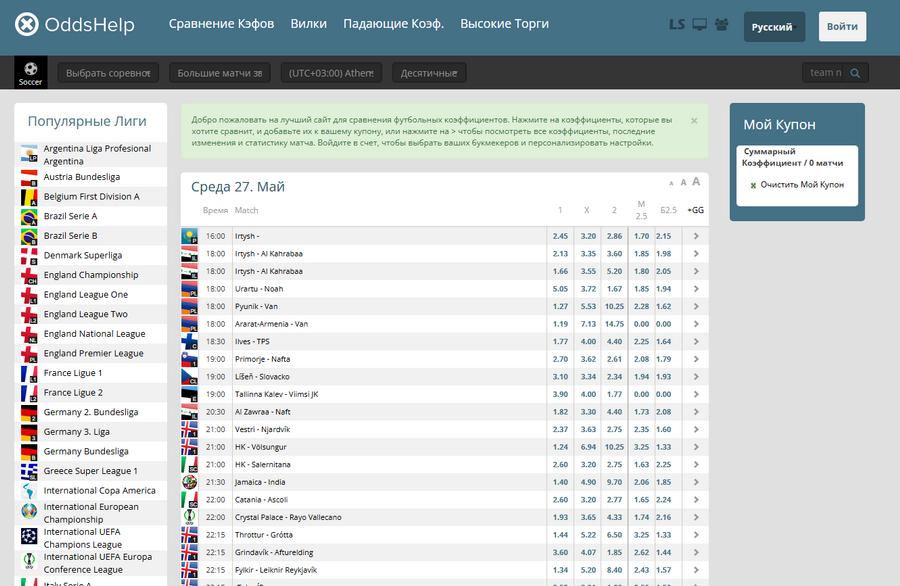This screenshot has width=900, height=586.
Task: Select under 2.5 odds 2.35 for Vestri - Njardvík
Action: coord(642,429)
